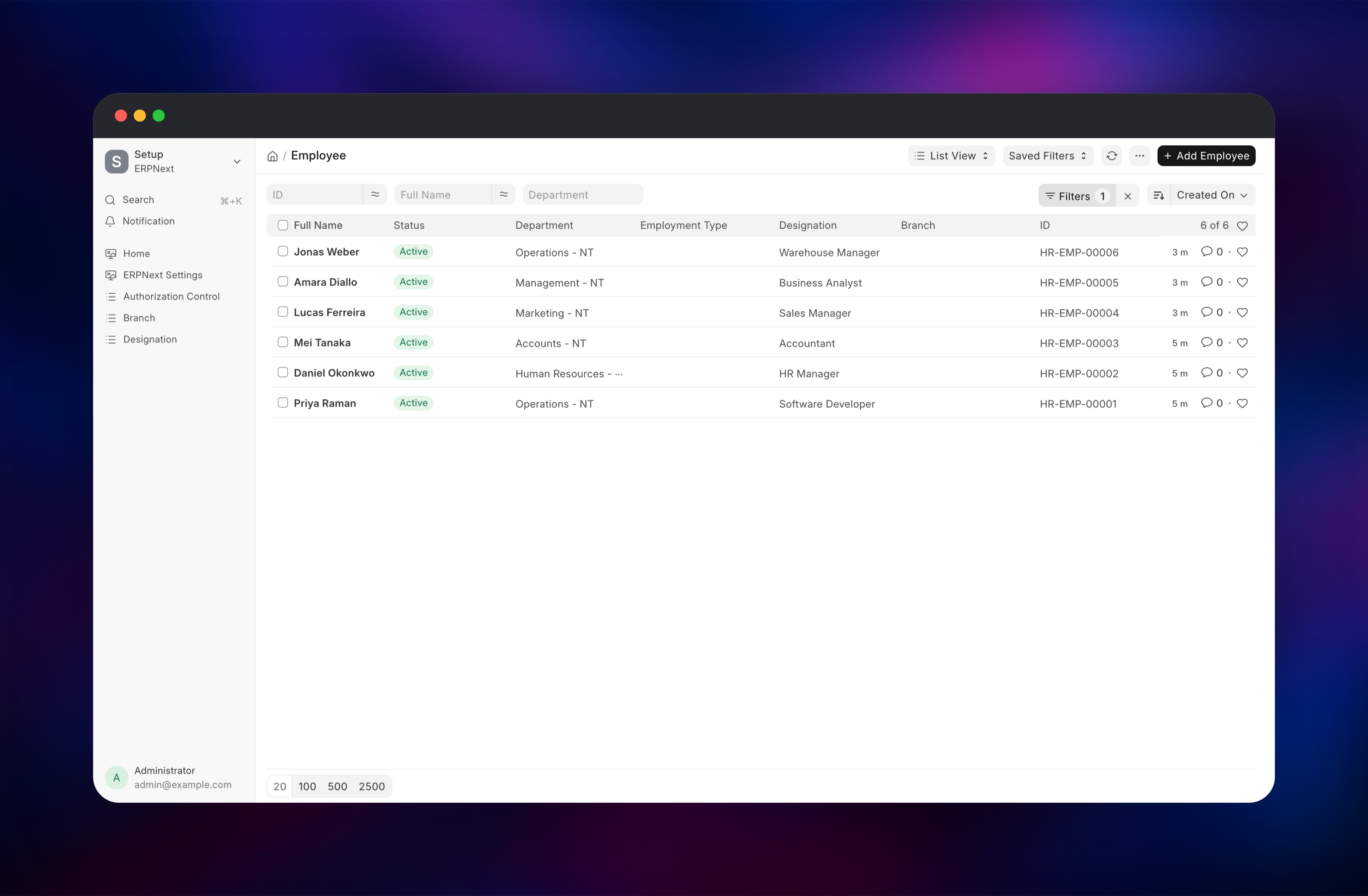
Task: Click the Employee breadcrumb title
Action: (318, 156)
